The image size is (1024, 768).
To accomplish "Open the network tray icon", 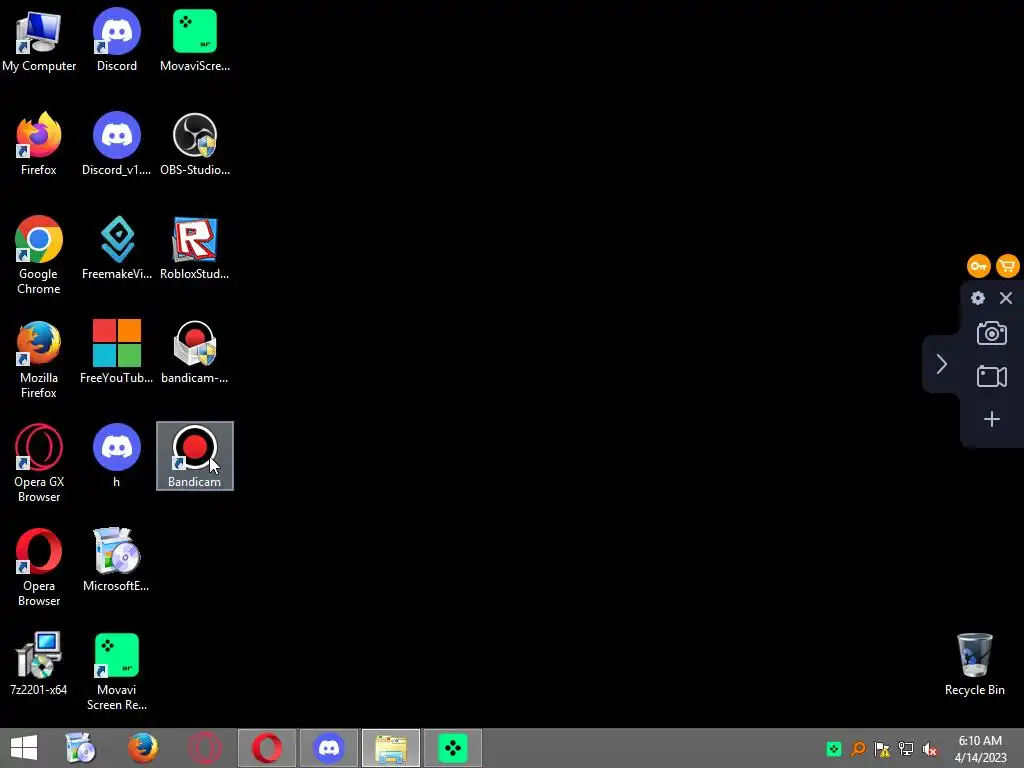I will (906, 748).
